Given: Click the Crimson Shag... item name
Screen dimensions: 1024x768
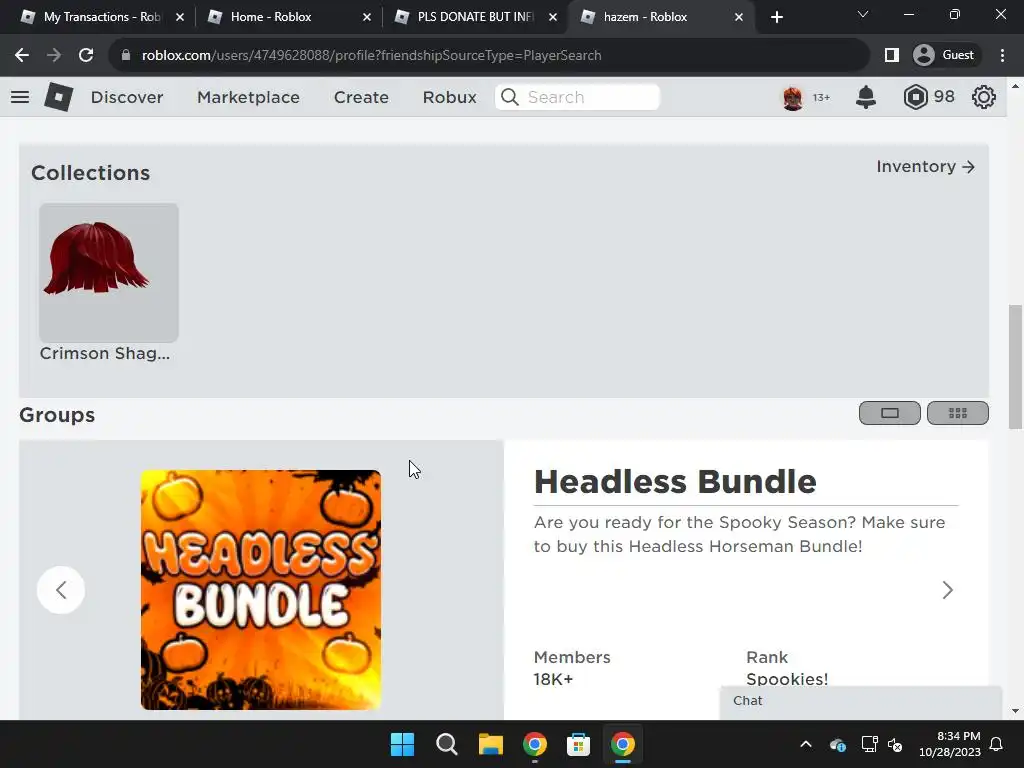Looking at the screenshot, I should (104, 353).
